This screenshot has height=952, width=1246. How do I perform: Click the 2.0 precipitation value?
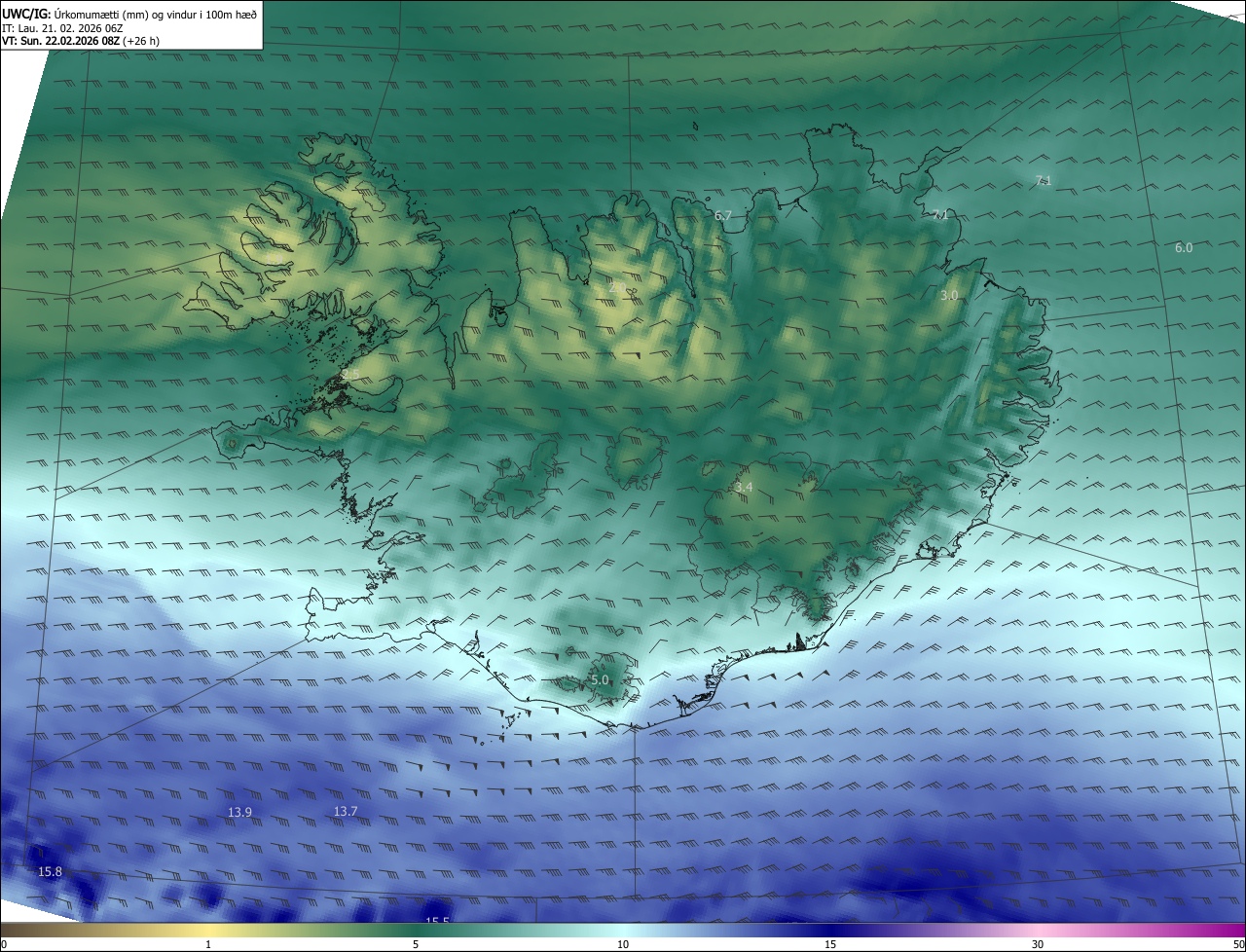click(x=617, y=288)
